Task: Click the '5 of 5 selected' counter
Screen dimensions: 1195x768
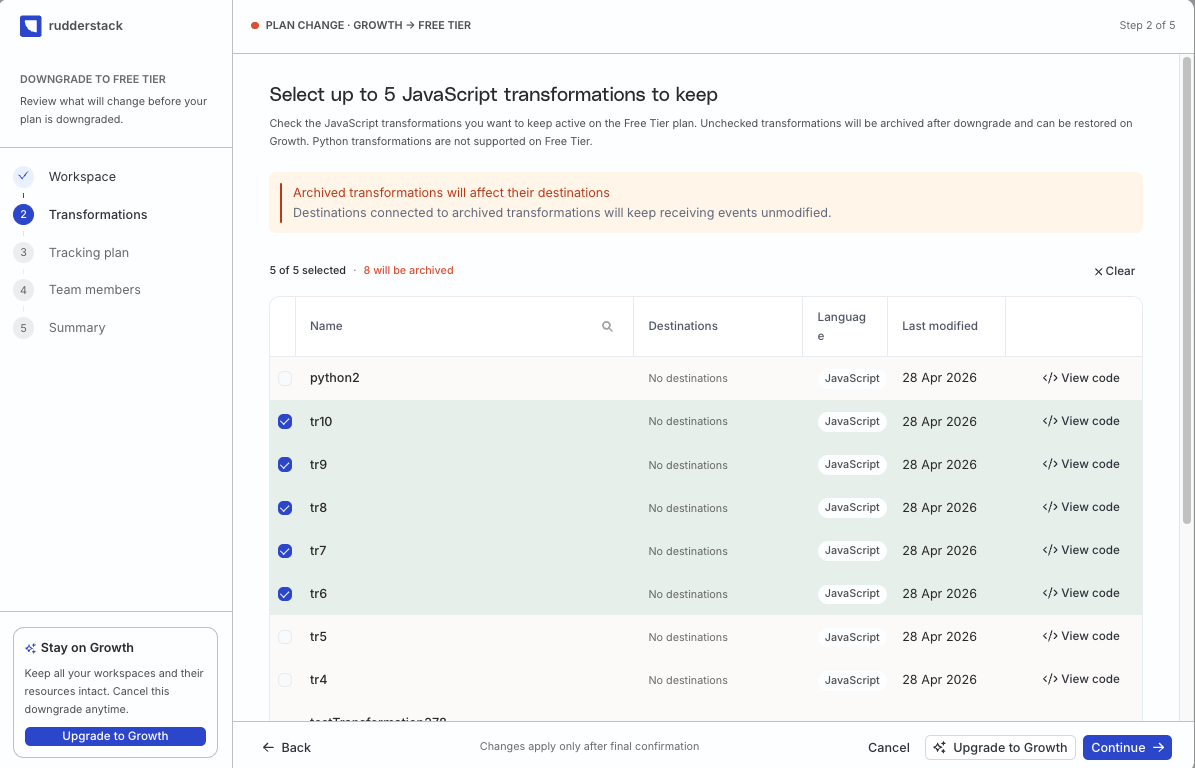Action: click(307, 270)
